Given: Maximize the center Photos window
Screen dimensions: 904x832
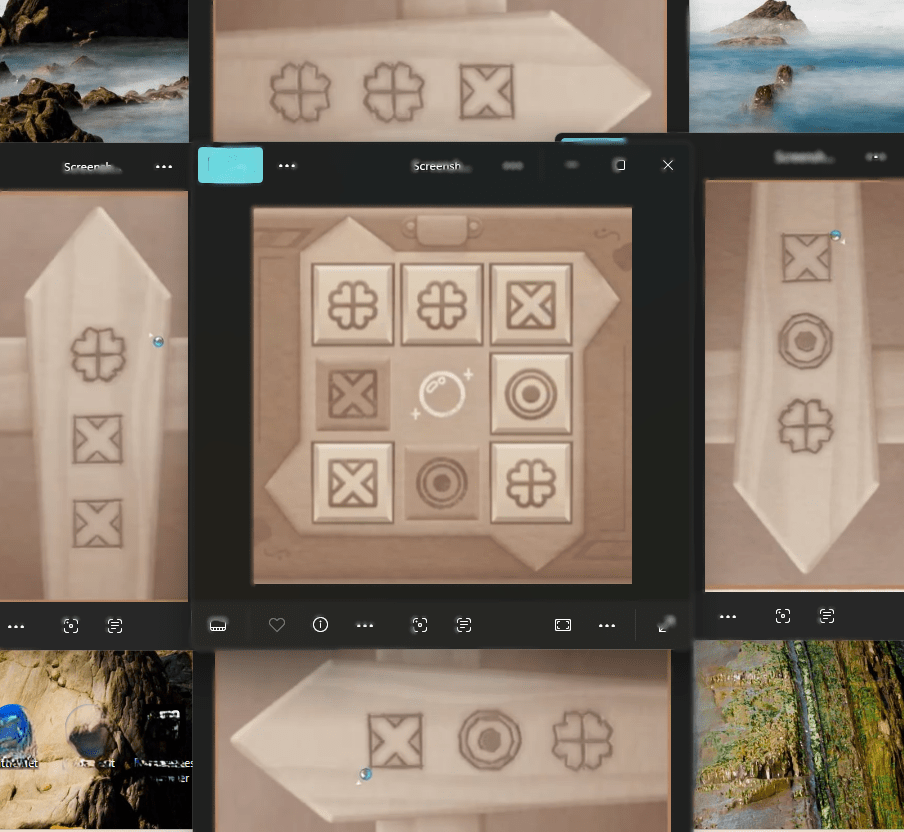Looking at the screenshot, I should 620,165.
